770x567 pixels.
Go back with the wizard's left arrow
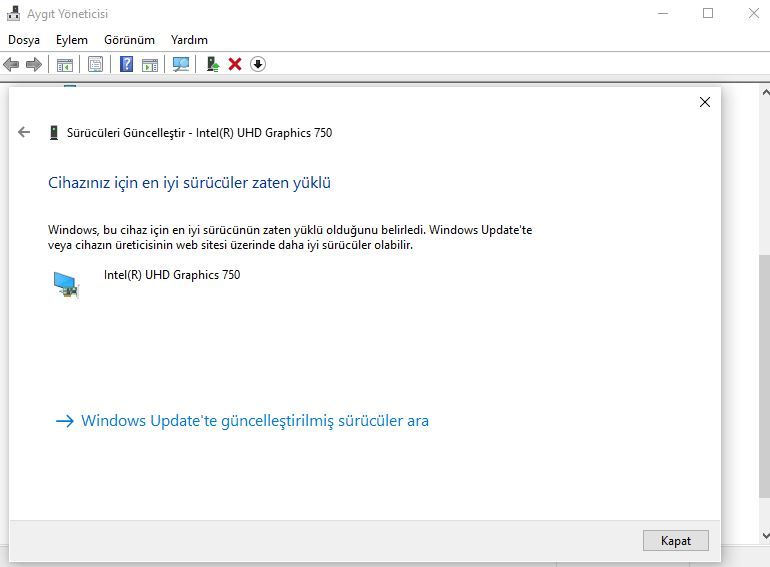tap(24, 132)
